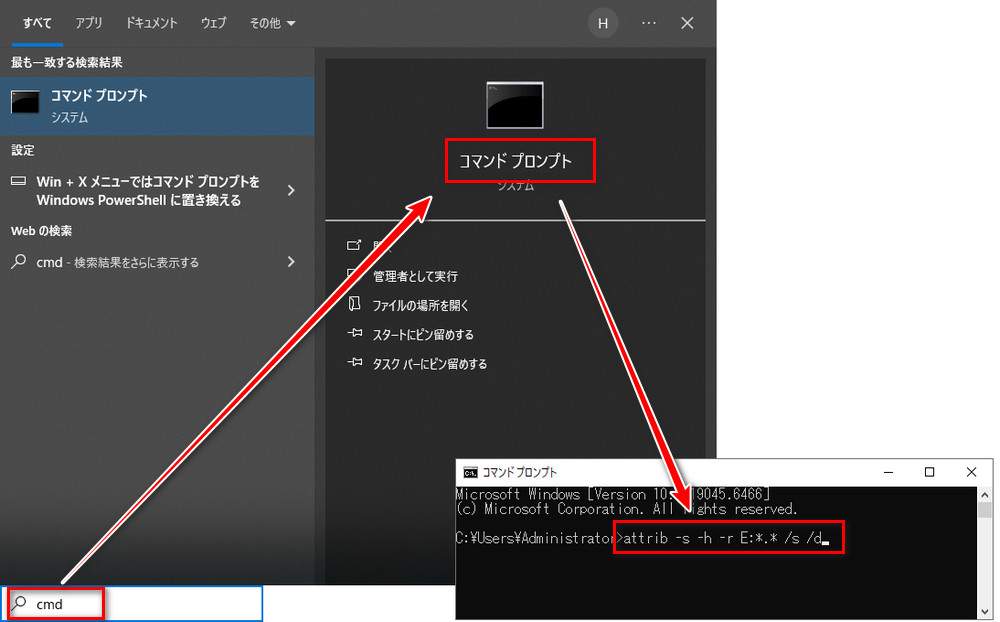This screenshot has height=622, width=1000.
Task: Switch to the アプリ tab
Action: [x=88, y=22]
